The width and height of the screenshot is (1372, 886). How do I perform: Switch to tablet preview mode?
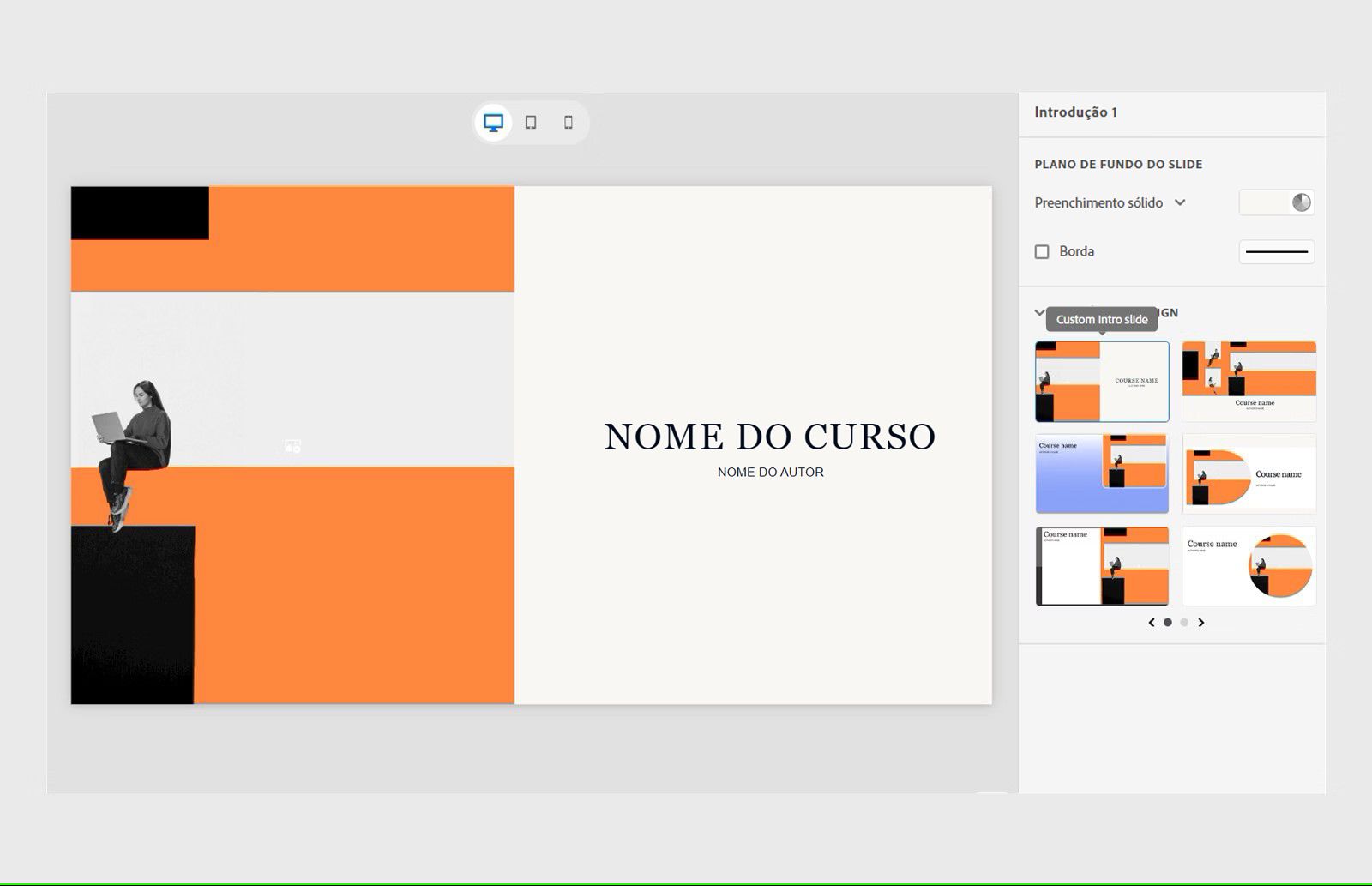click(x=530, y=123)
